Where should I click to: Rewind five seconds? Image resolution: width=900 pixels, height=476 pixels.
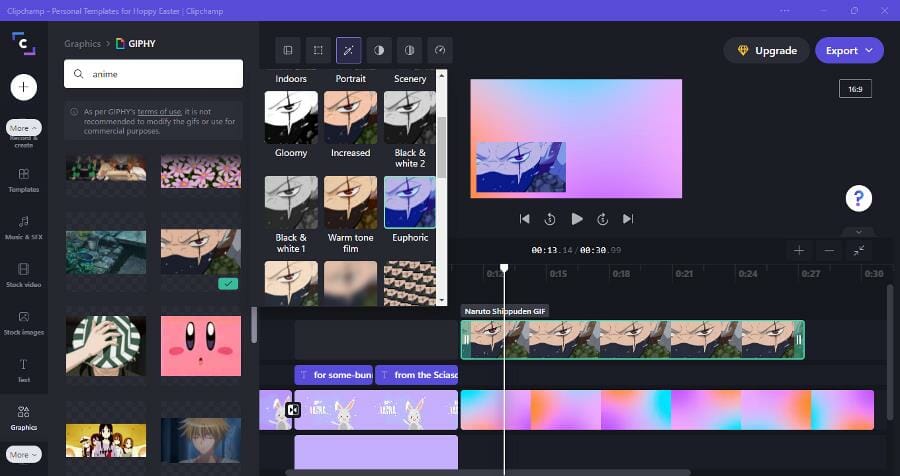point(550,219)
